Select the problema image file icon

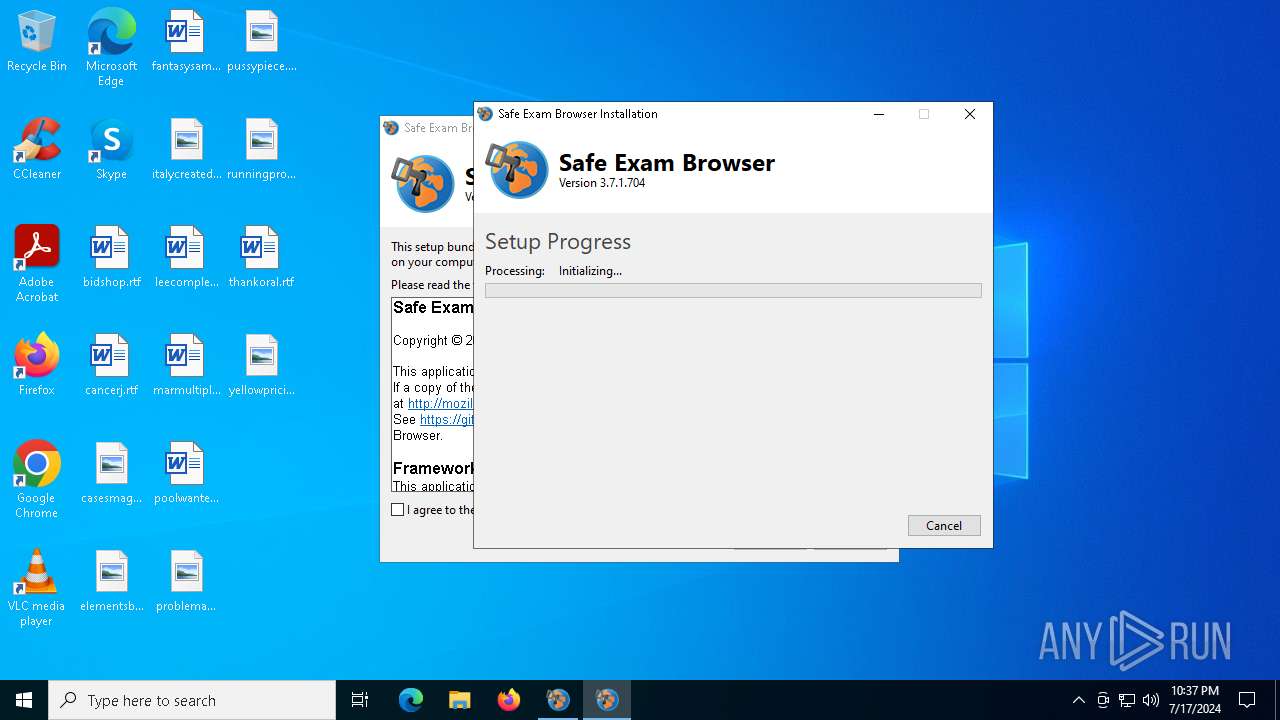click(x=186, y=582)
